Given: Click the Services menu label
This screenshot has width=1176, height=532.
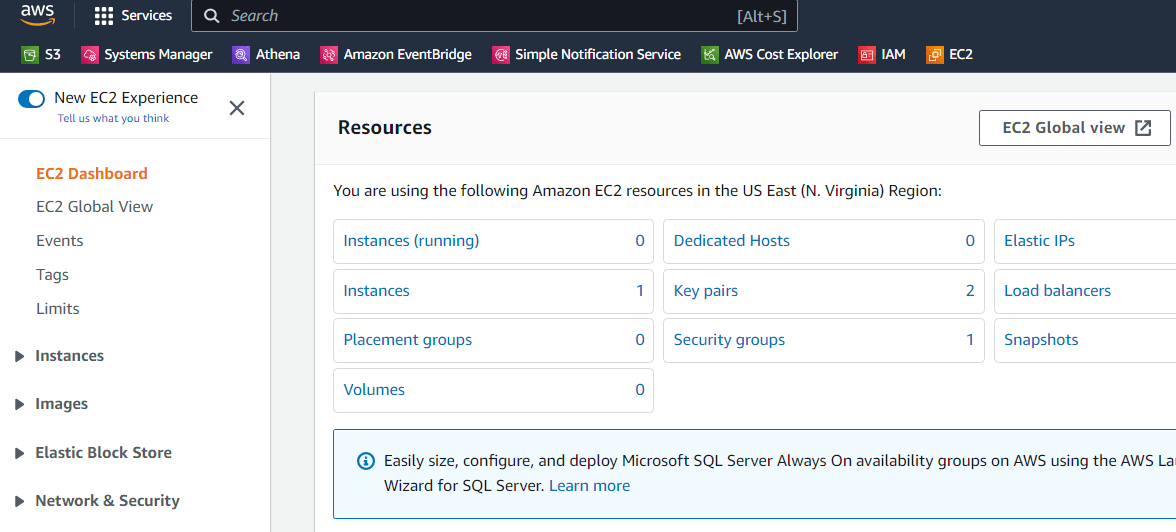Looking at the screenshot, I should pos(147,16).
